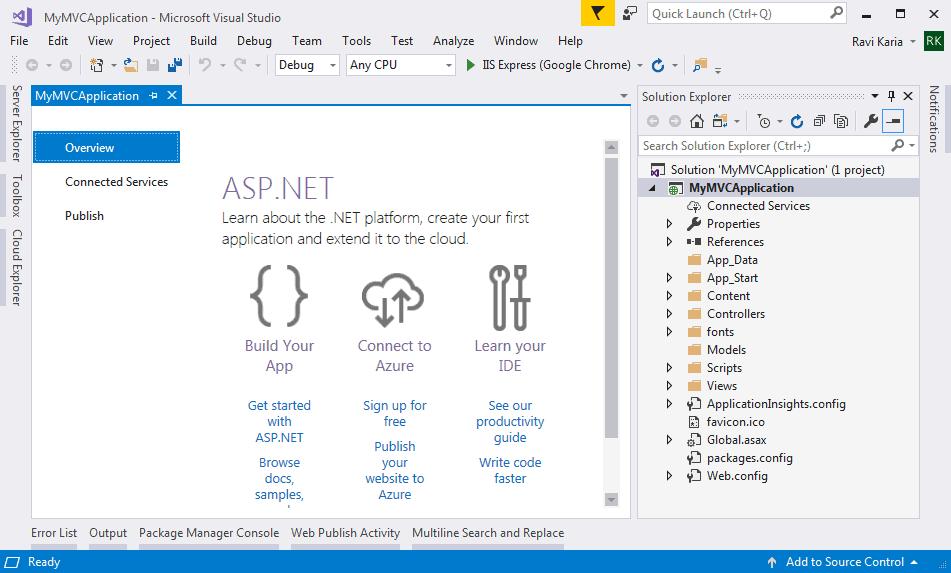
Task: Click the Navigate Forward toolbar arrow
Action: click(x=66, y=65)
